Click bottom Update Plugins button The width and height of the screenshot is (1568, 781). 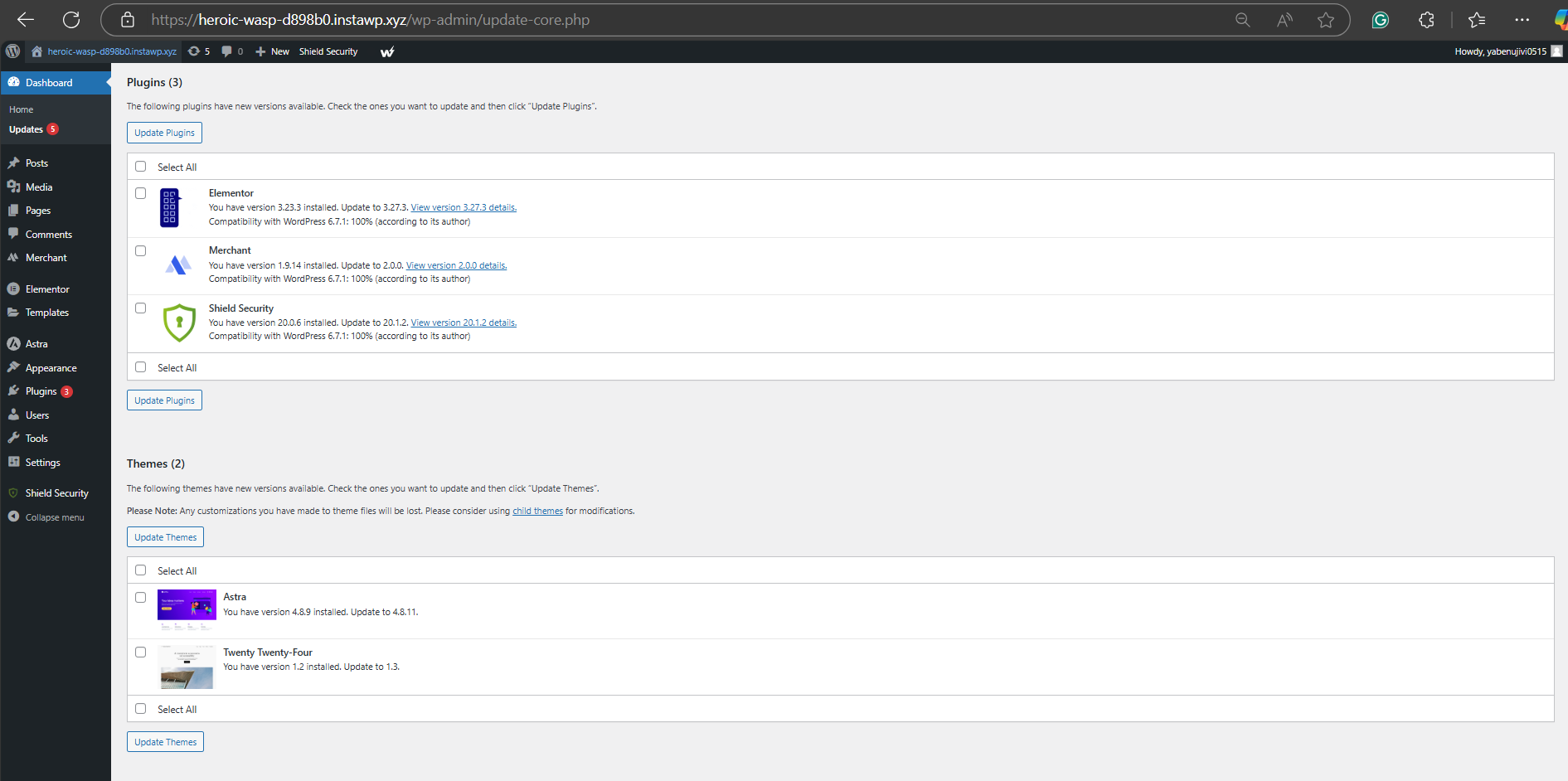click(164, 400)
